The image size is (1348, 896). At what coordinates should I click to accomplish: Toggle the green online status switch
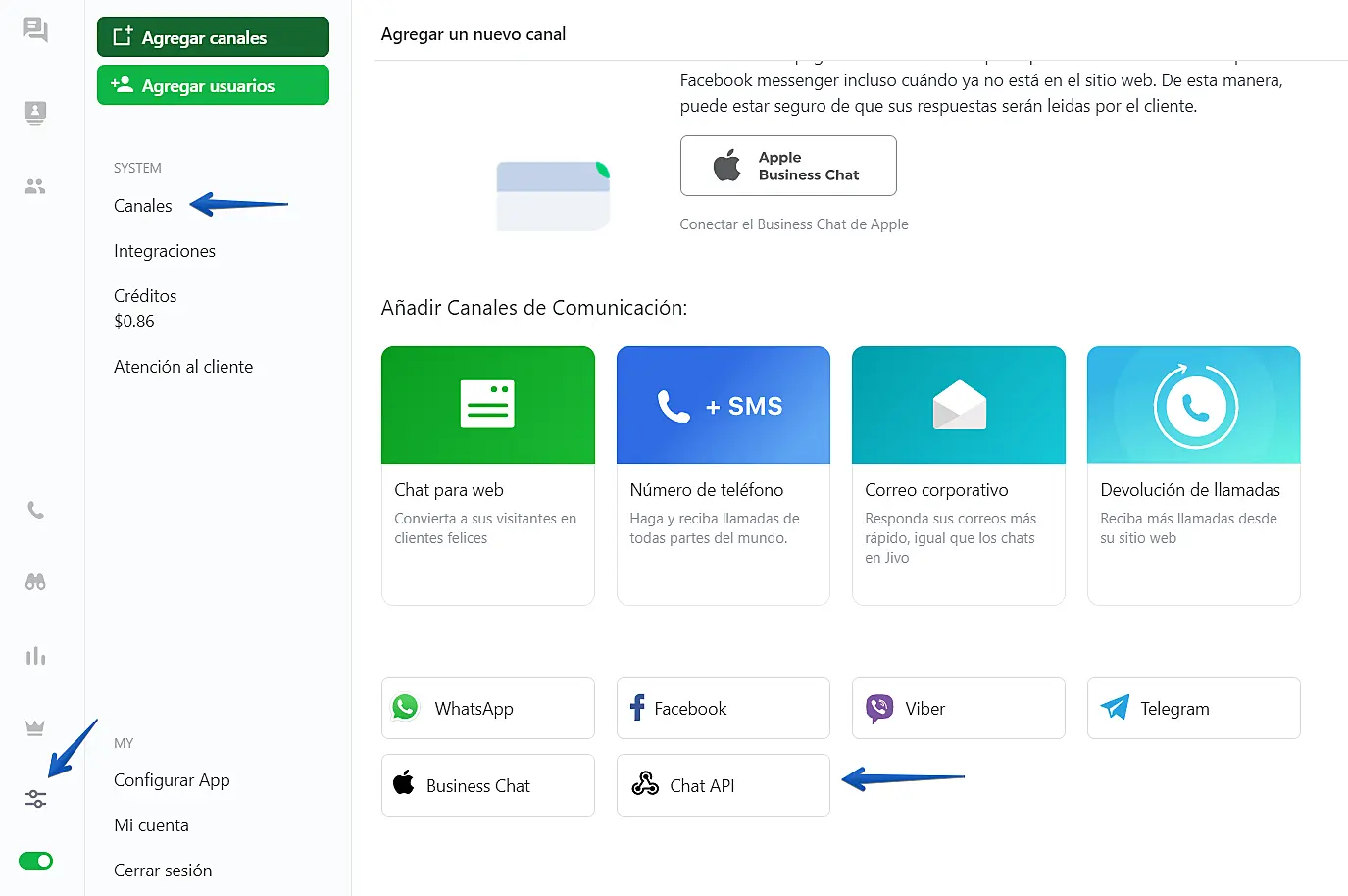[36, 861]
